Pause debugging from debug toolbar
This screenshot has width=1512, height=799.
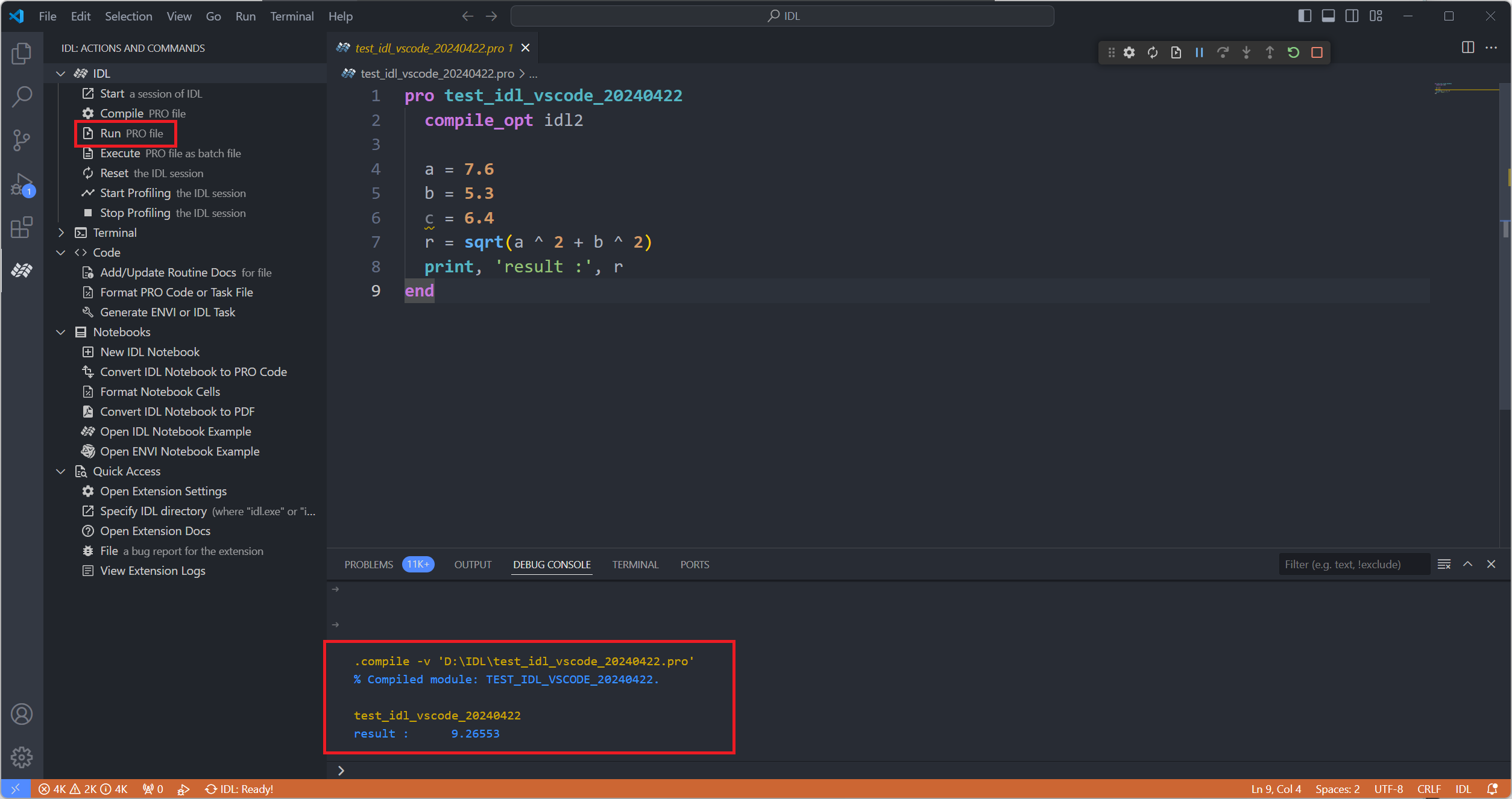point(1199,52)
